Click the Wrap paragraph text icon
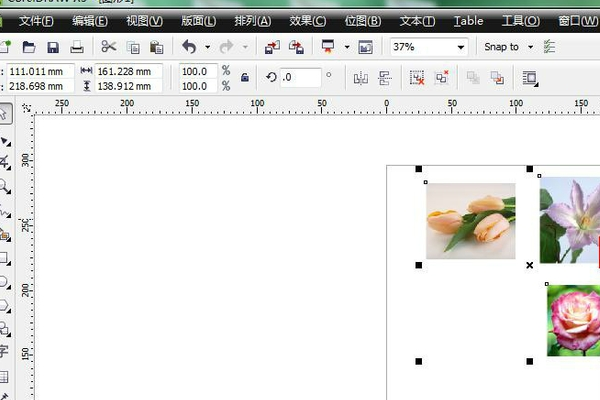Viewport: 600px width, 400px height. pos(530,78)
